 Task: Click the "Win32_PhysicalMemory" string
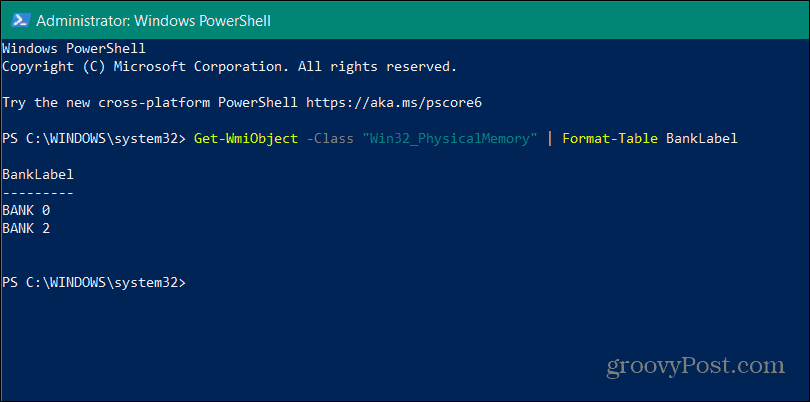coord(447,139)
